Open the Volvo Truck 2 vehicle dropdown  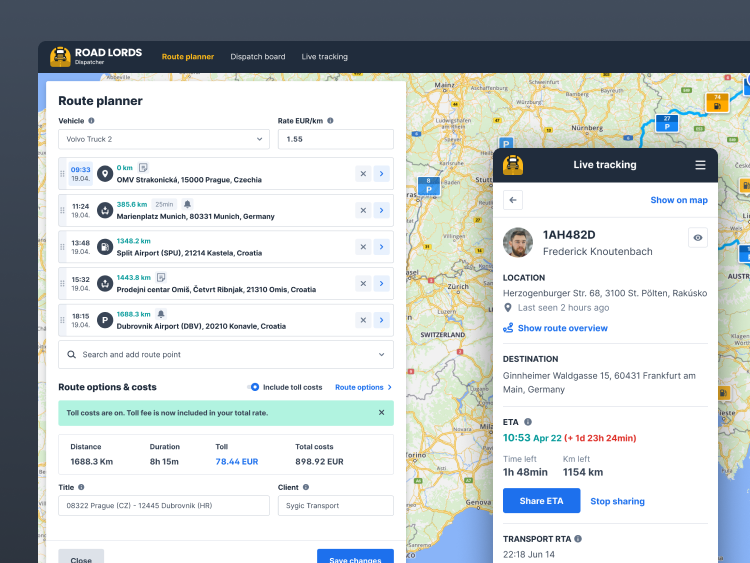(164, 139)
